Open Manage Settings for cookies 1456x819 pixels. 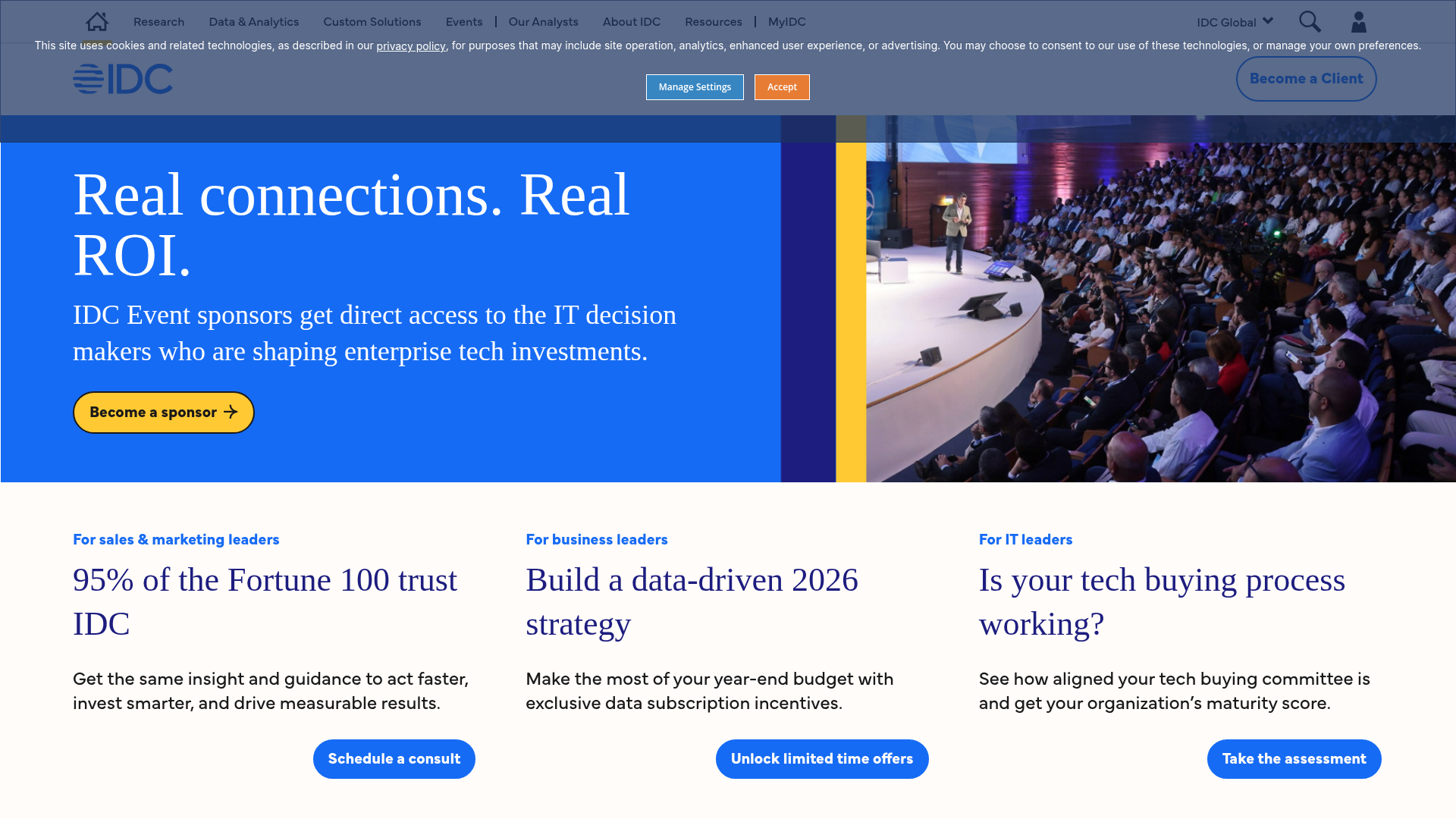[x=695, y=86]
